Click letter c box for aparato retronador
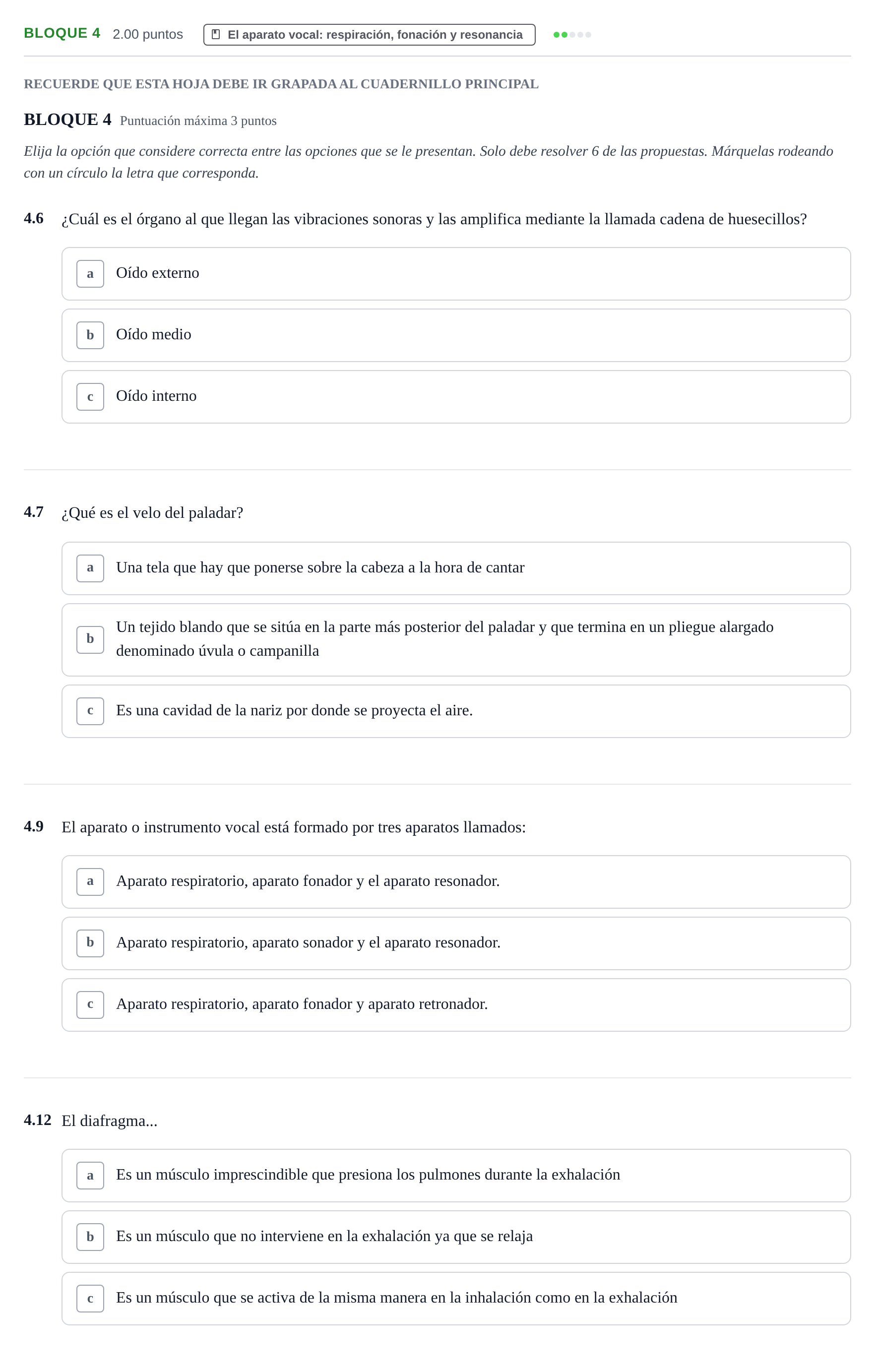 (x=90, y=1004)
